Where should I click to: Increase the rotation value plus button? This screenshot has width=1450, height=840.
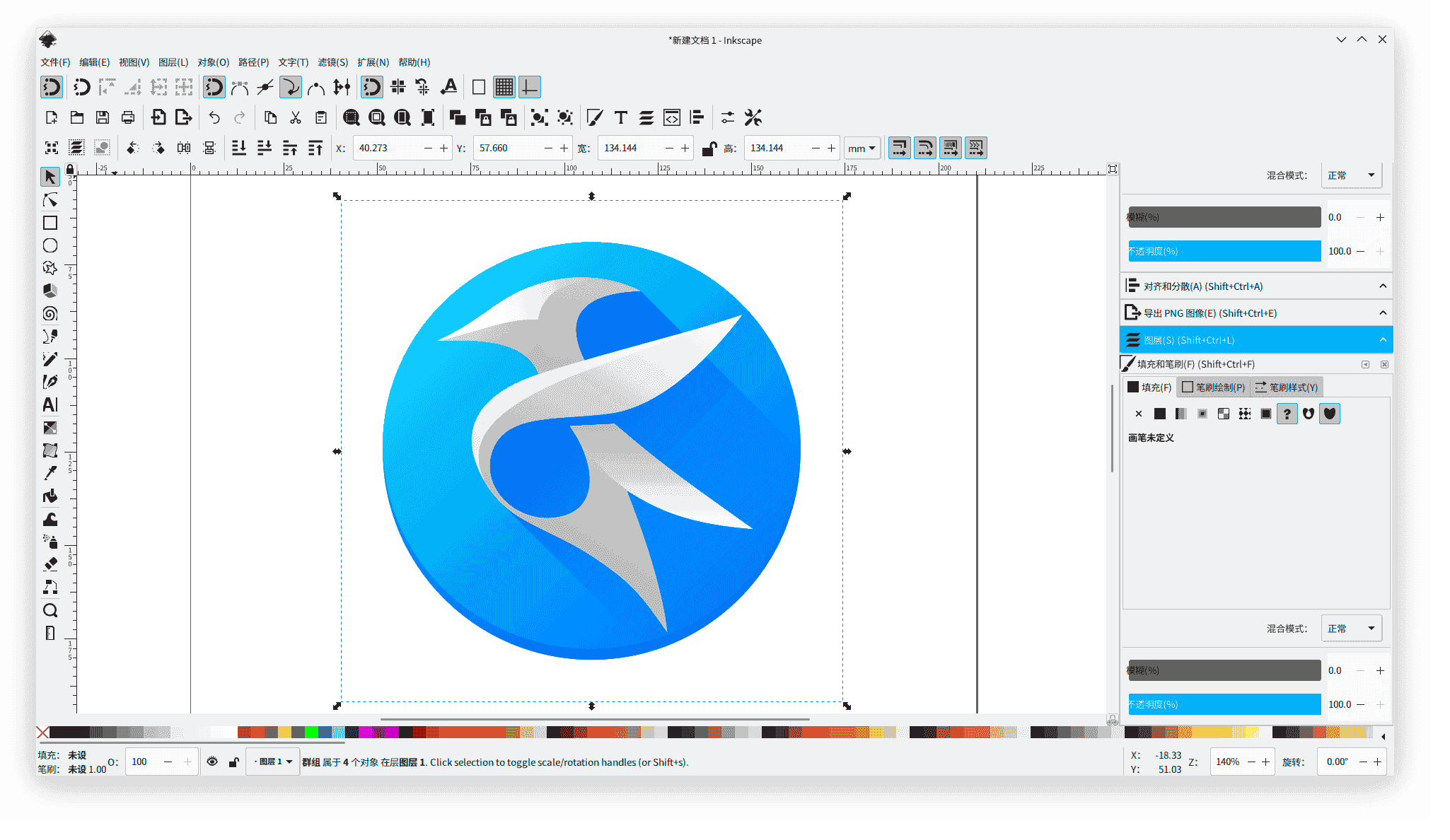point(1377,762)
